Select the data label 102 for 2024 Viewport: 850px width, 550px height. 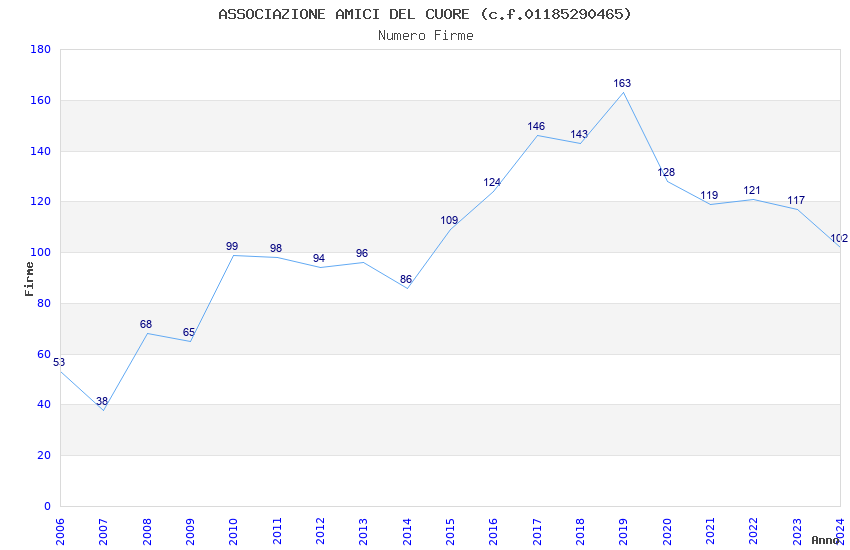(839, 238)
